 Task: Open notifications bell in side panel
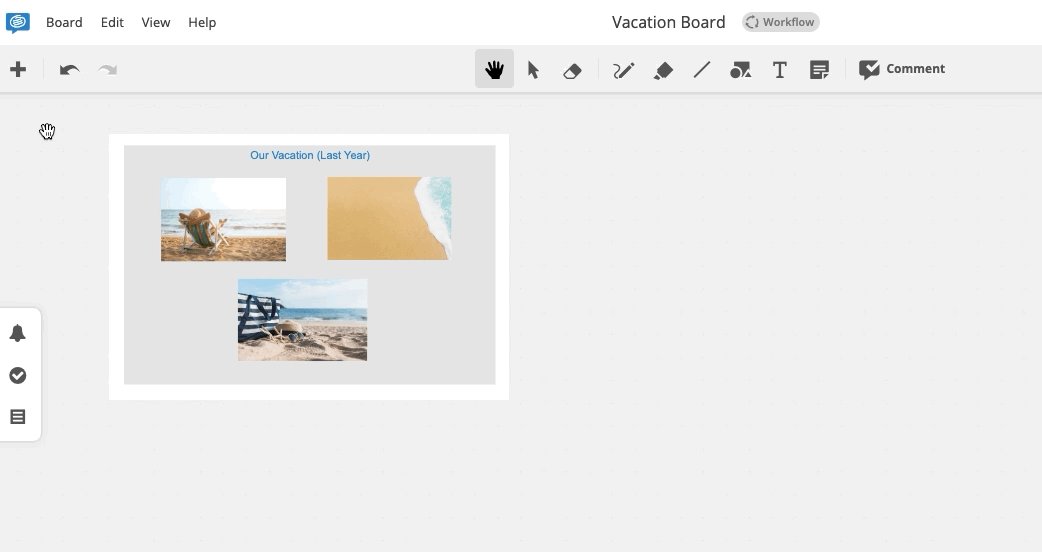[18, 333]
